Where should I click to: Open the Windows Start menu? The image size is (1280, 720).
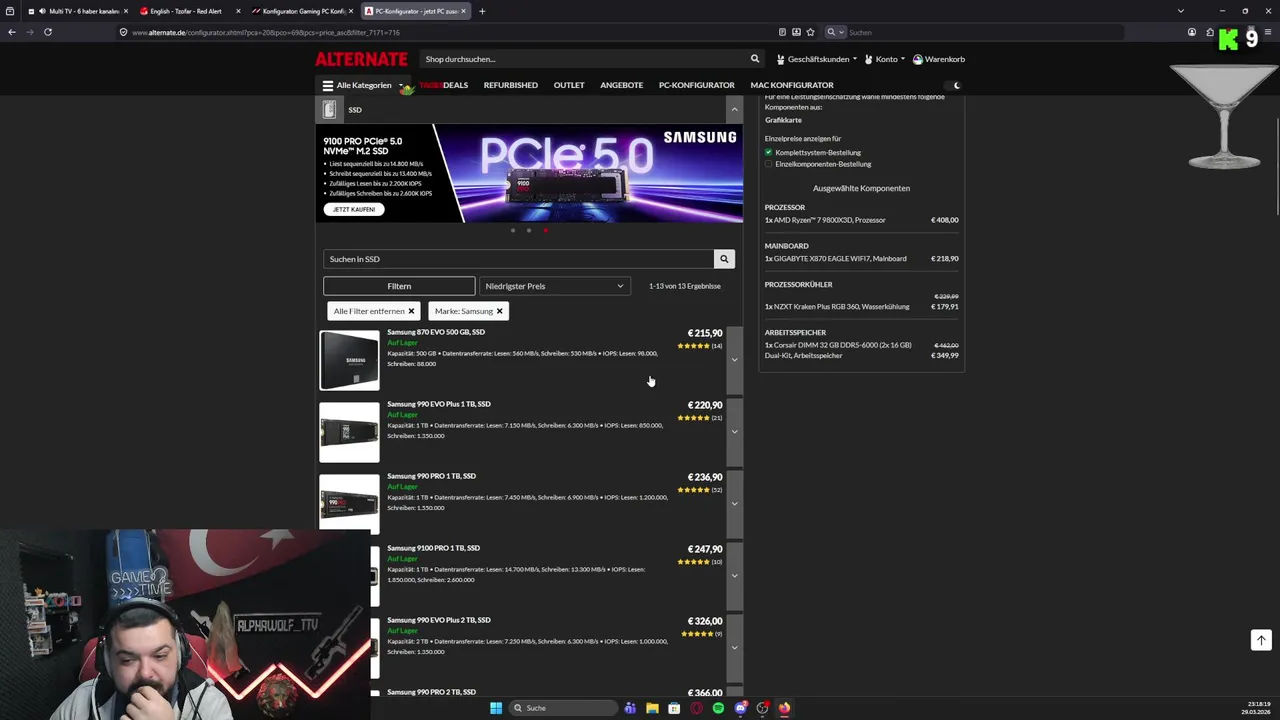[x=496, y=708]
